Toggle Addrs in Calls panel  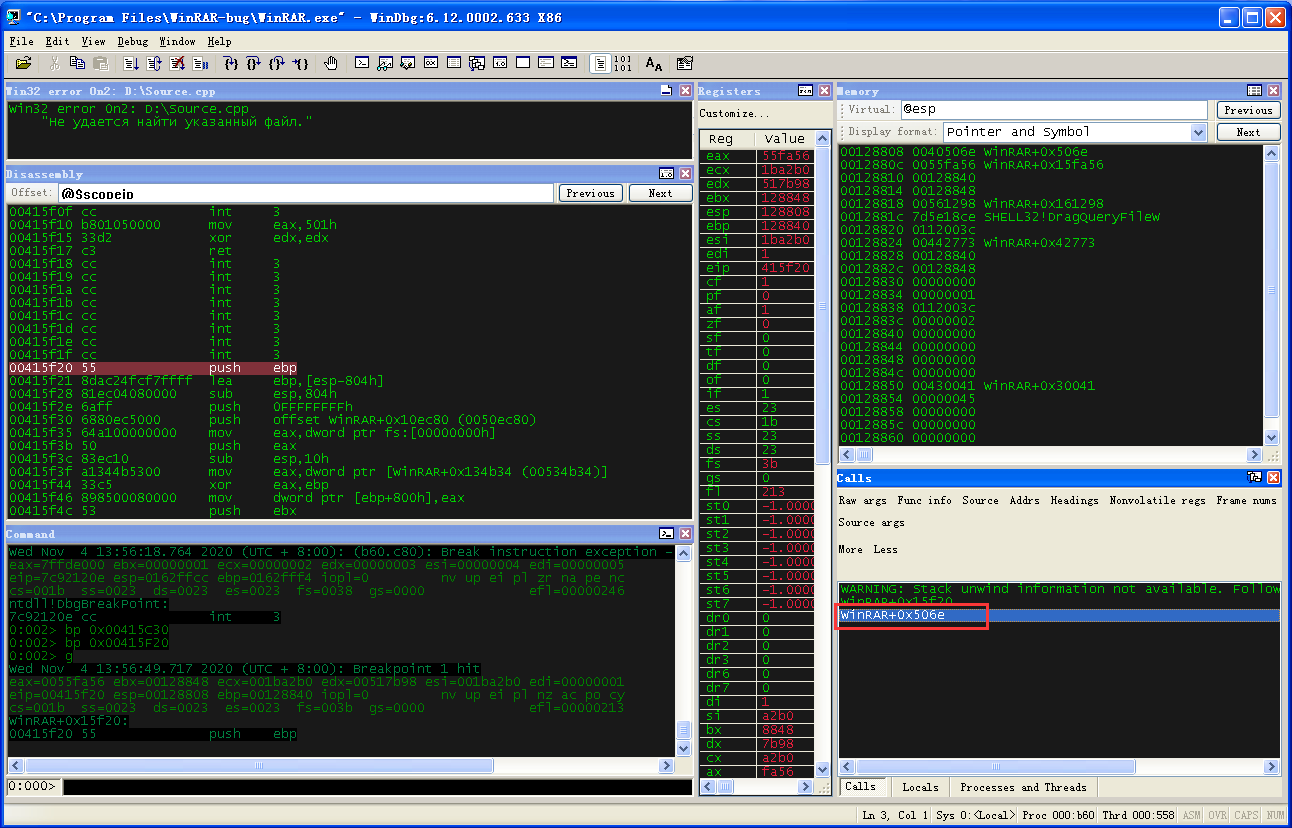(1025, 500)
